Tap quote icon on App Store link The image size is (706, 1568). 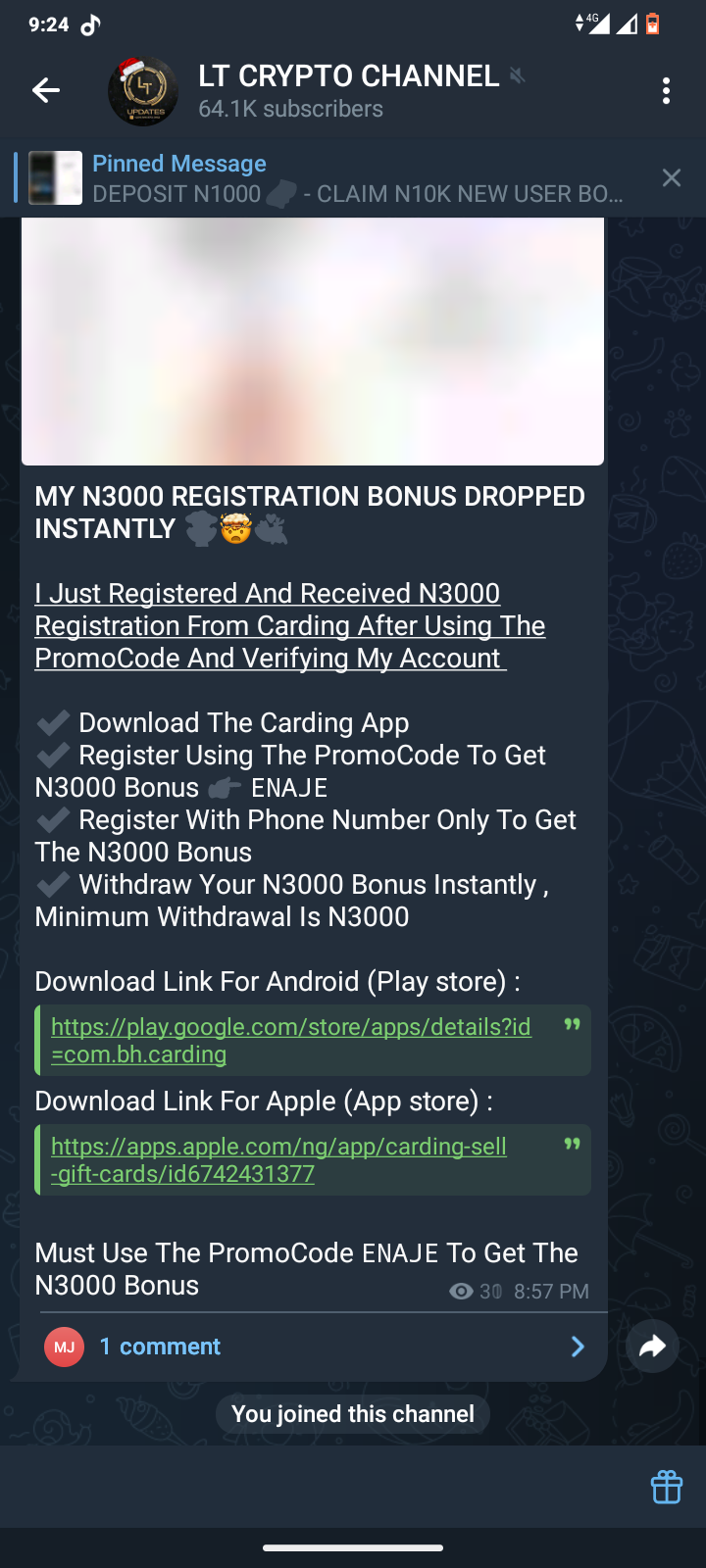point(572,1144)
